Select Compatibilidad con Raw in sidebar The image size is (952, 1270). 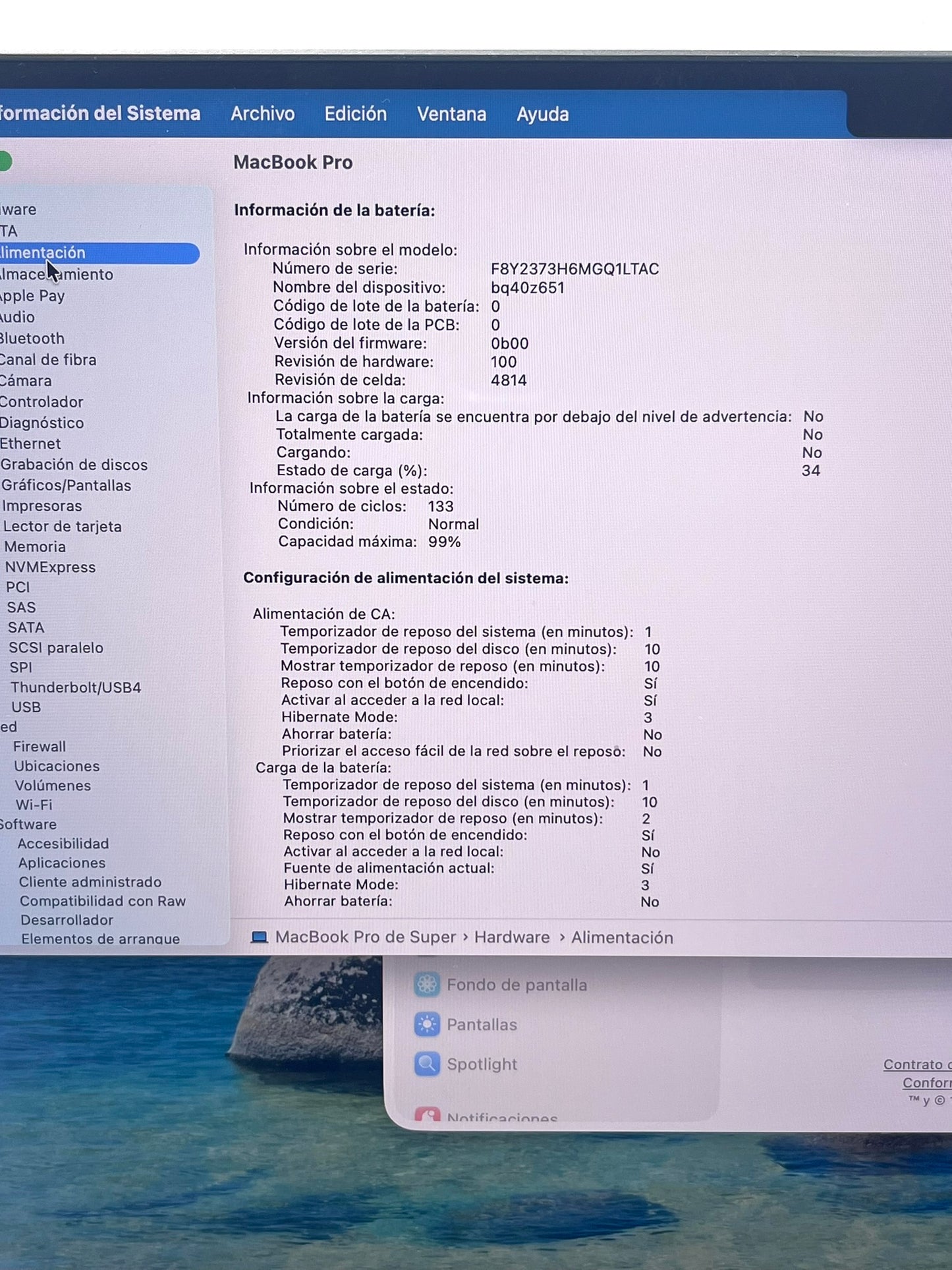103,900
